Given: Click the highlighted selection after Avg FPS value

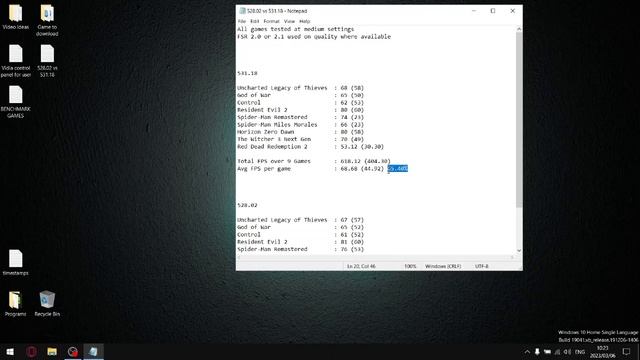Looking at the screenshot, I should [x=398, y=169].
